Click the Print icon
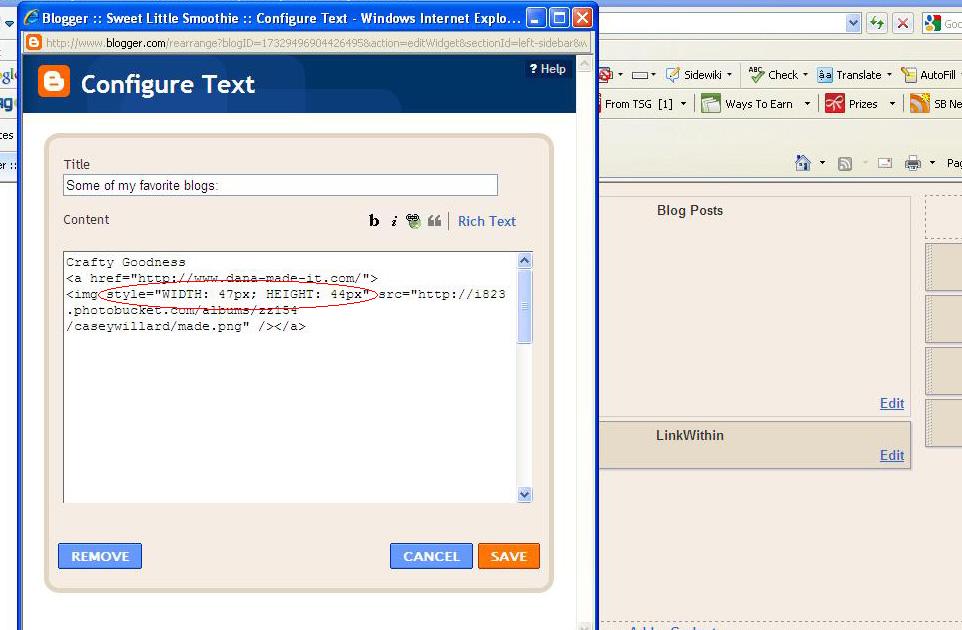This screenshot has height=630, width=962. [913, 163]
